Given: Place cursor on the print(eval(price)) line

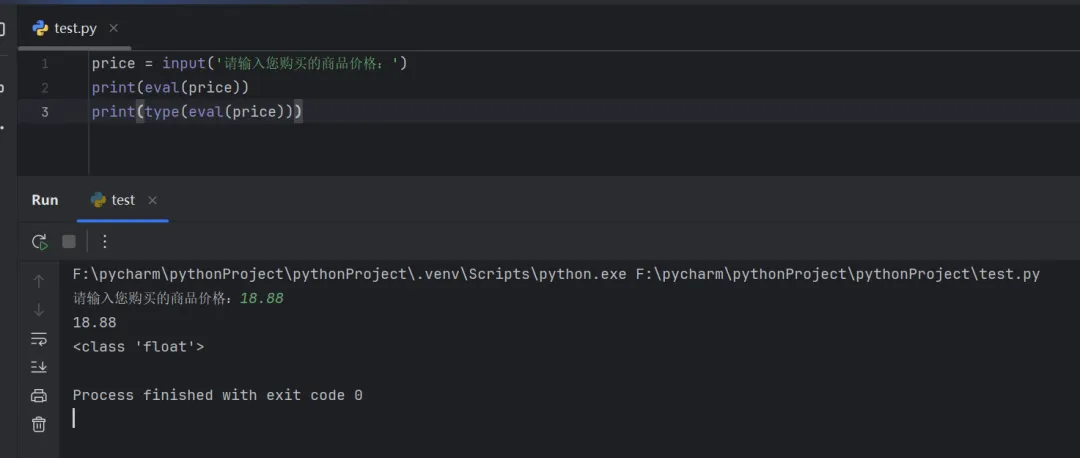Looking at the screenshot, I should coord(170,88).
